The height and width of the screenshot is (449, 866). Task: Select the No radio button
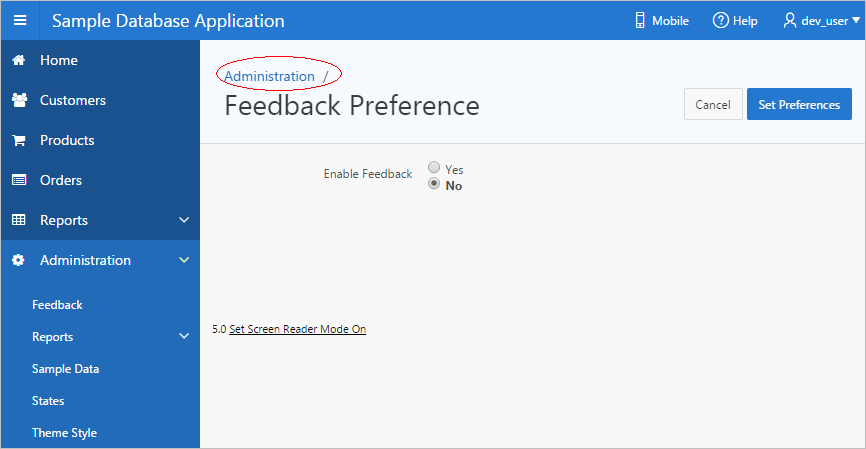pyautogui.click(x=434, y=185)
